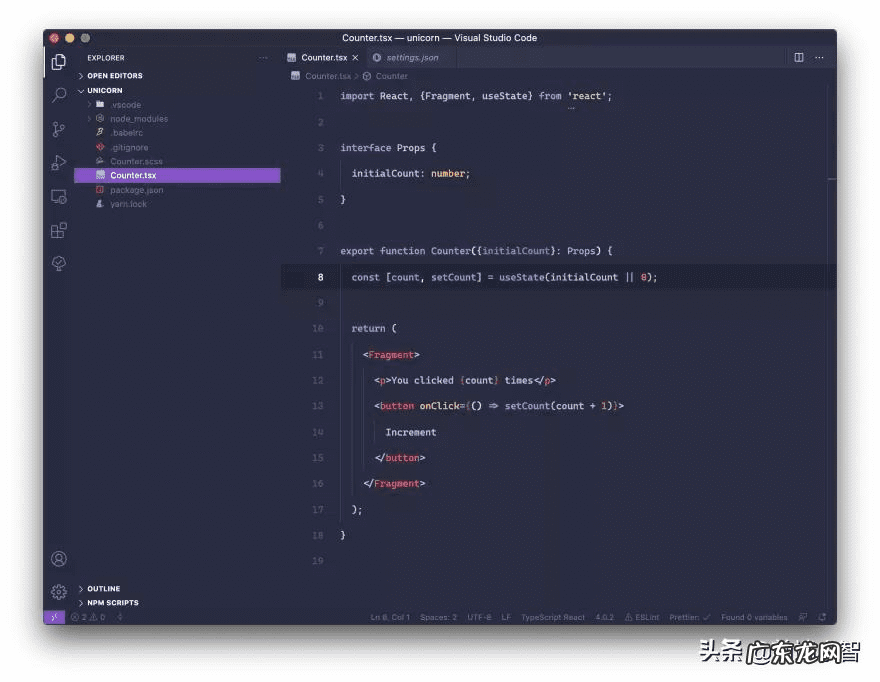Screen dimensions: 880x682
Task: Collapse the UNICORN folder section
Action: (x=104, y=90)
